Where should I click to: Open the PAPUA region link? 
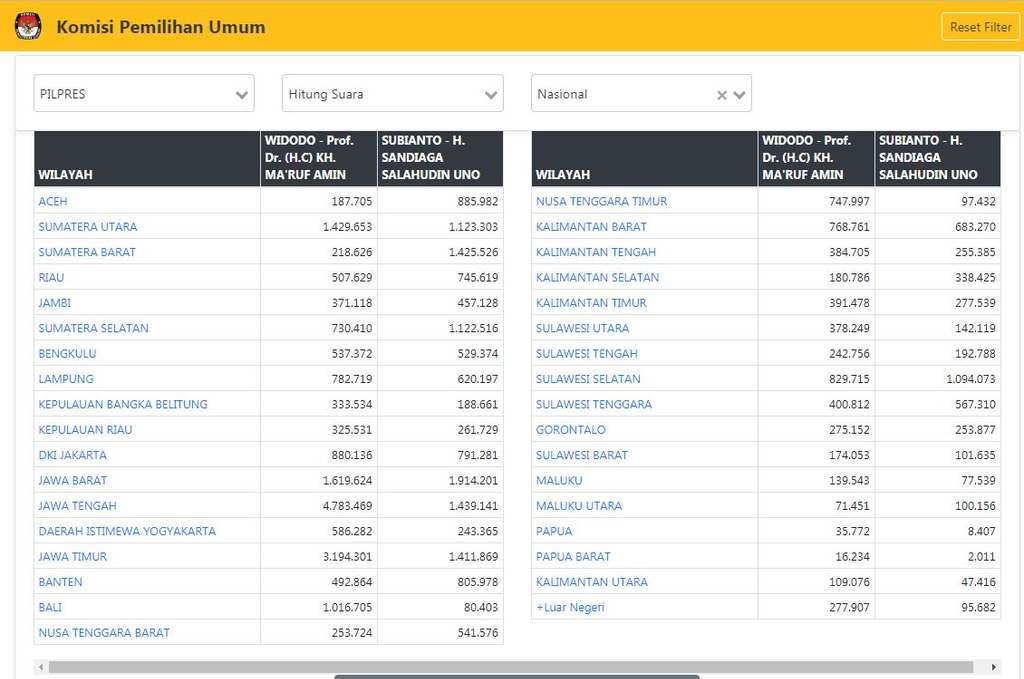(x=554, y=531)
